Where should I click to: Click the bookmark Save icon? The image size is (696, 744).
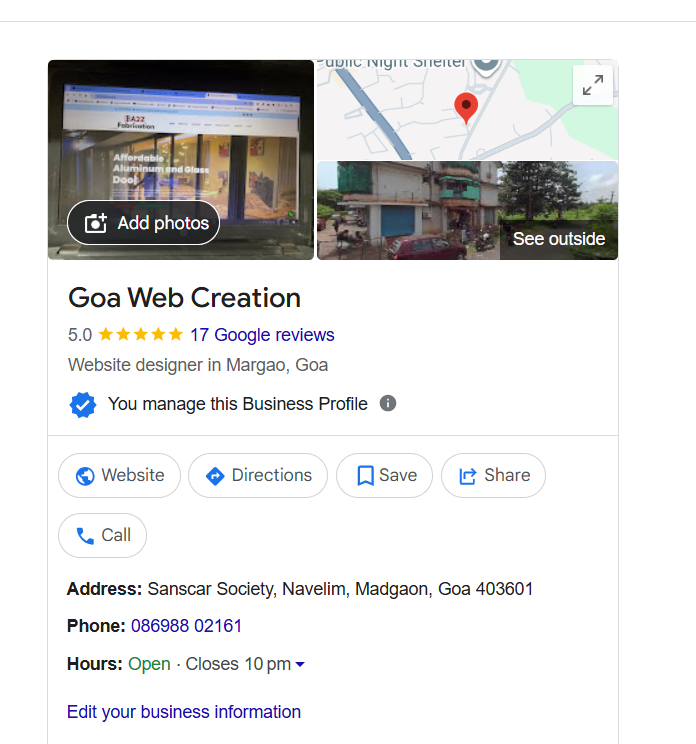tap(365, 476)
